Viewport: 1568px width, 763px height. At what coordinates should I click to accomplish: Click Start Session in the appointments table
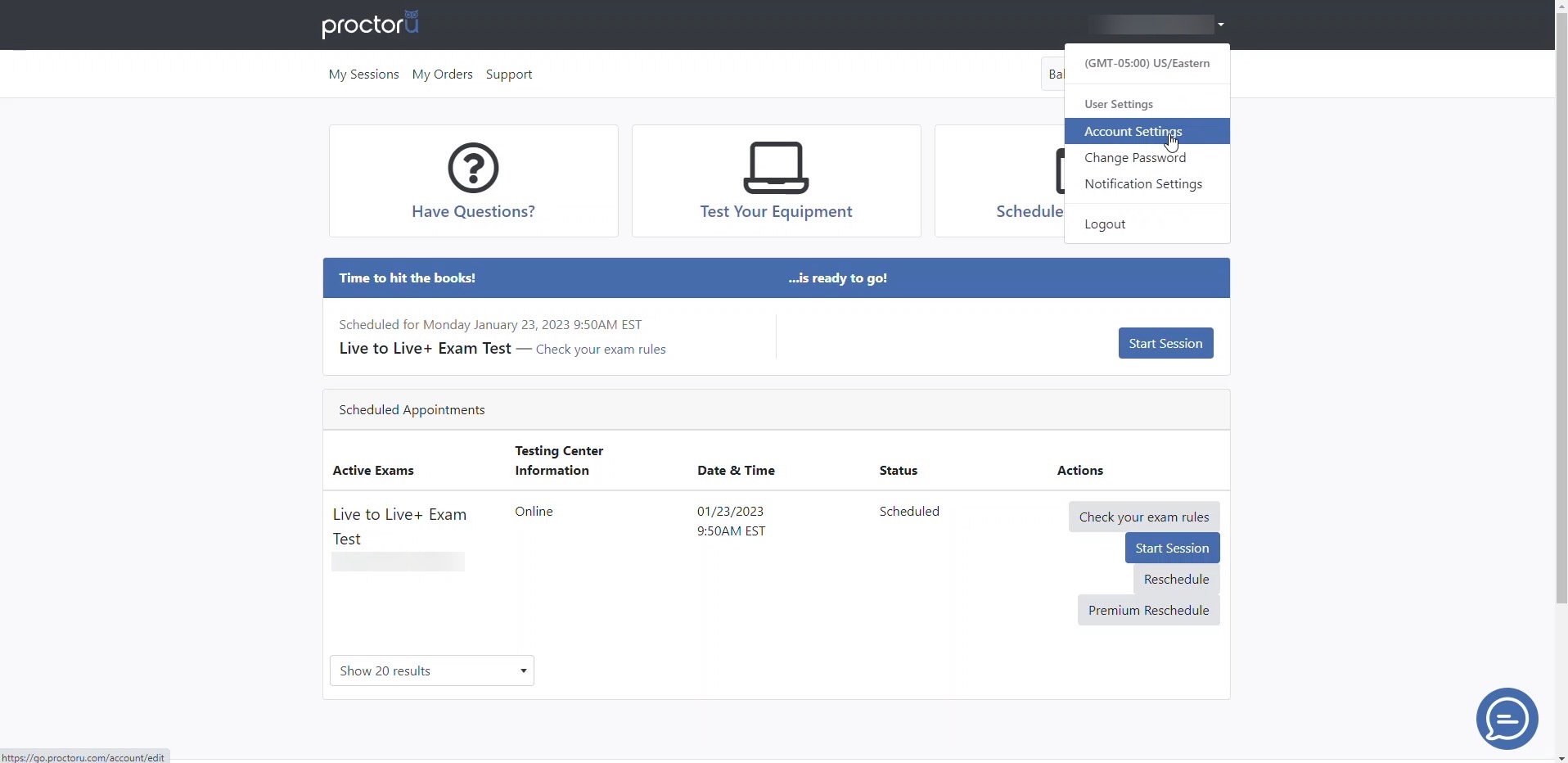coord(1172,547)
